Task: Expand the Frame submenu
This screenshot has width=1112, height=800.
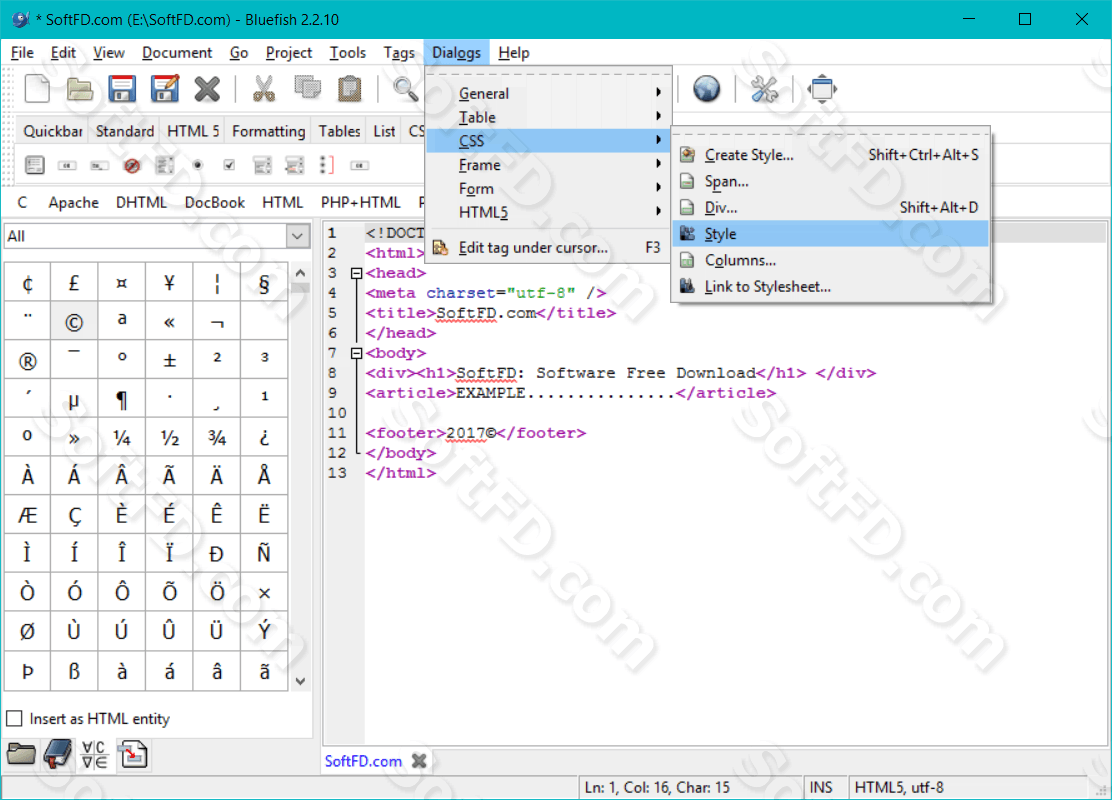Action: pyautogui.click(x=547, y=165)
